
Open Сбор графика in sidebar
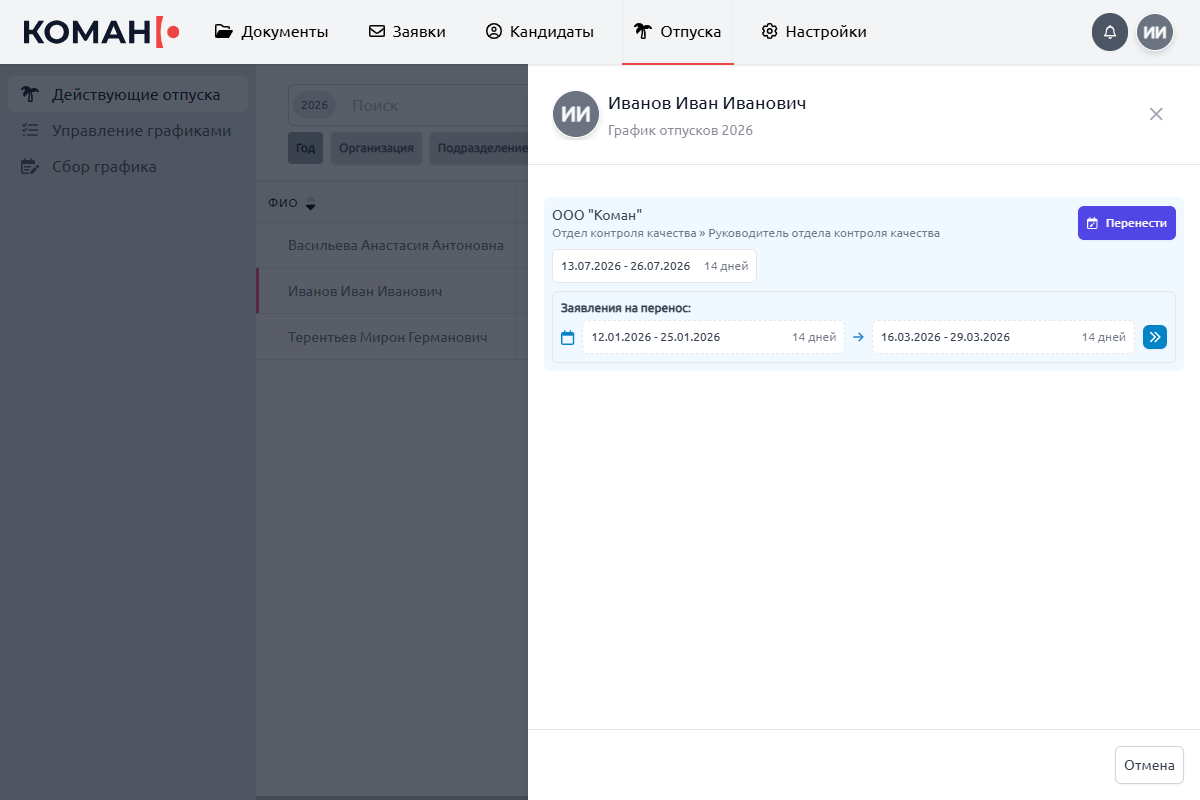pos(104,167)
